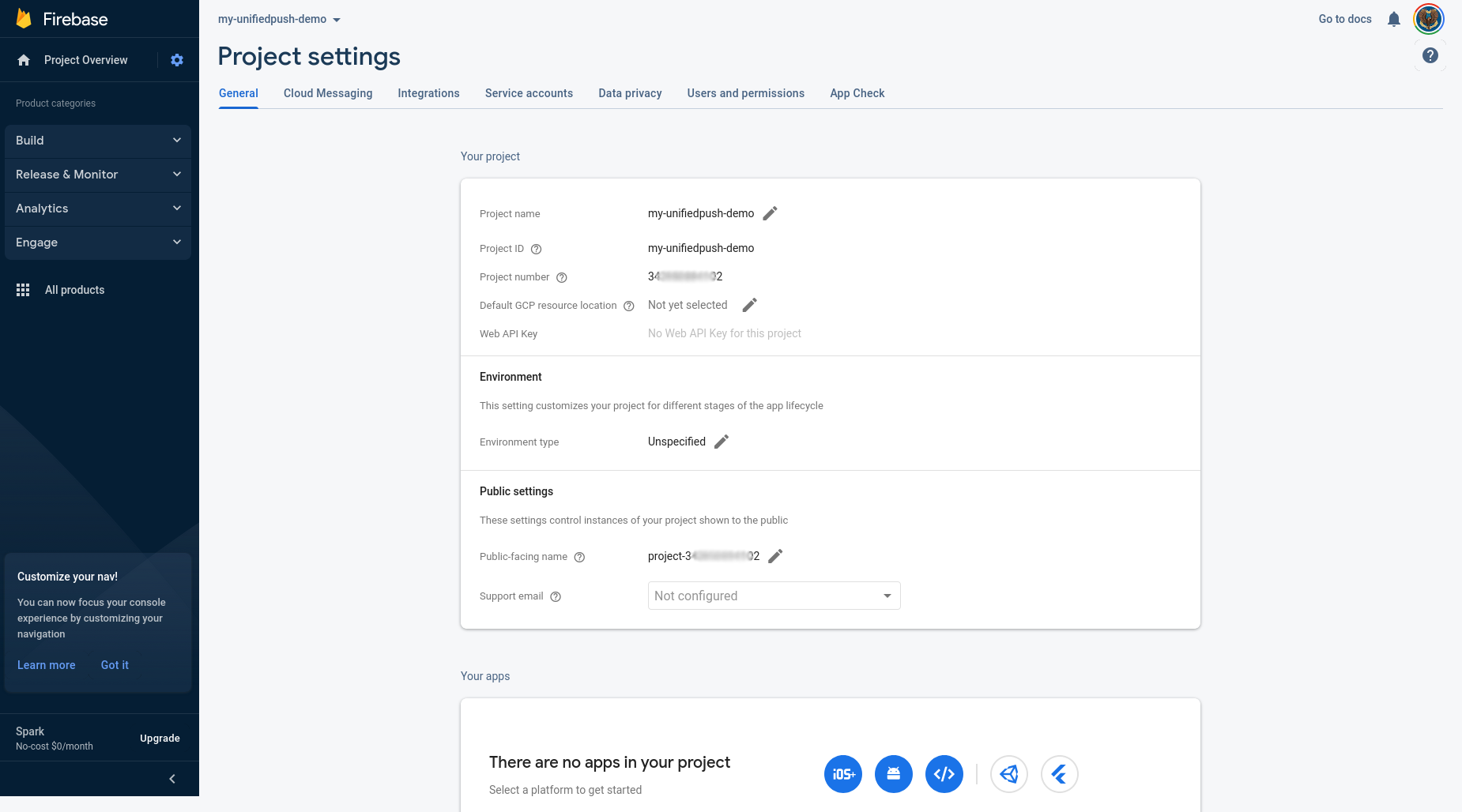The image size is (1462, 812).
Task: Switch to the Cloud Messaging tab
Action: 328,93
